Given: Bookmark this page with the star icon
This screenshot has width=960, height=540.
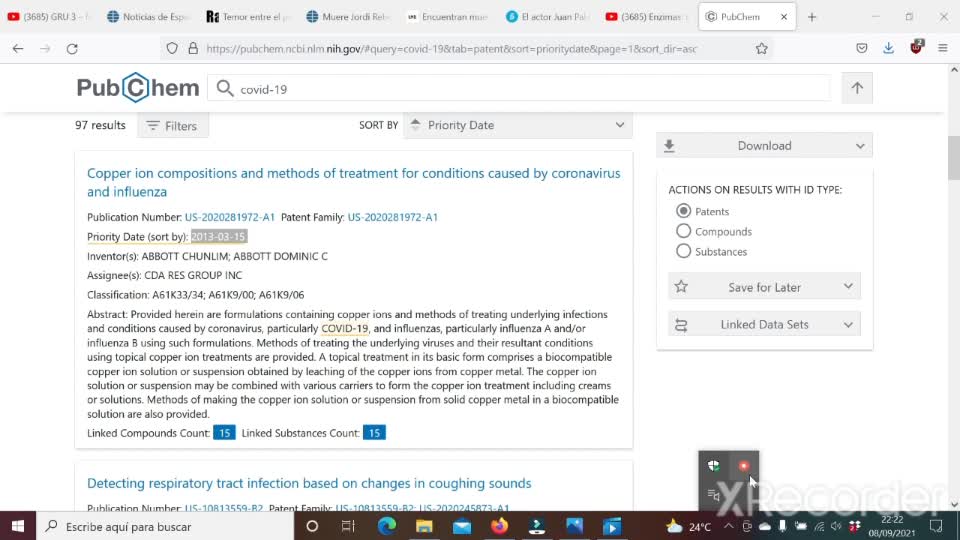Looking at the screenshot, I should [761, 48].
